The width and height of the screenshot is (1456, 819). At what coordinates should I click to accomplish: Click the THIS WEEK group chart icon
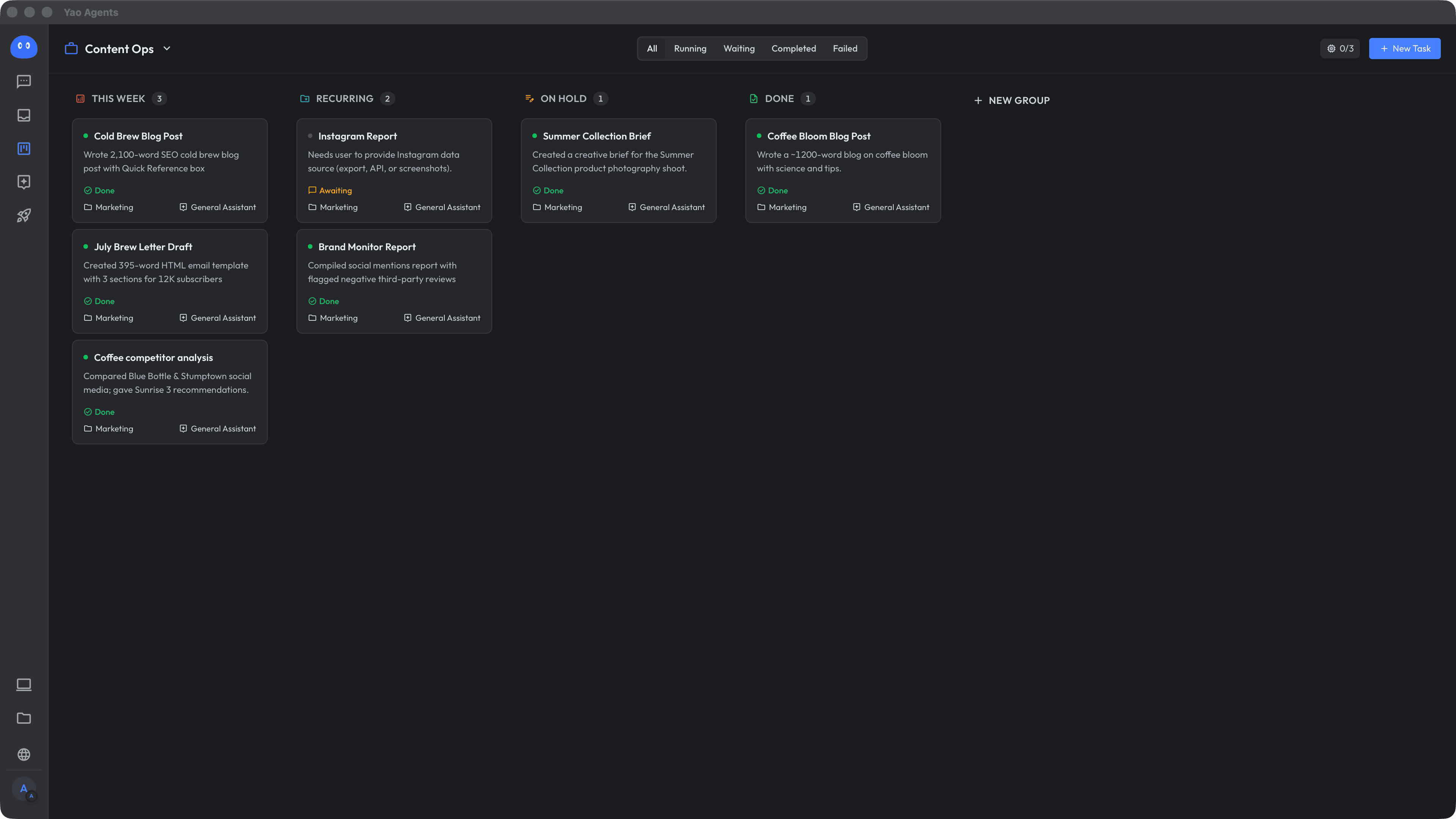point(80,98)
